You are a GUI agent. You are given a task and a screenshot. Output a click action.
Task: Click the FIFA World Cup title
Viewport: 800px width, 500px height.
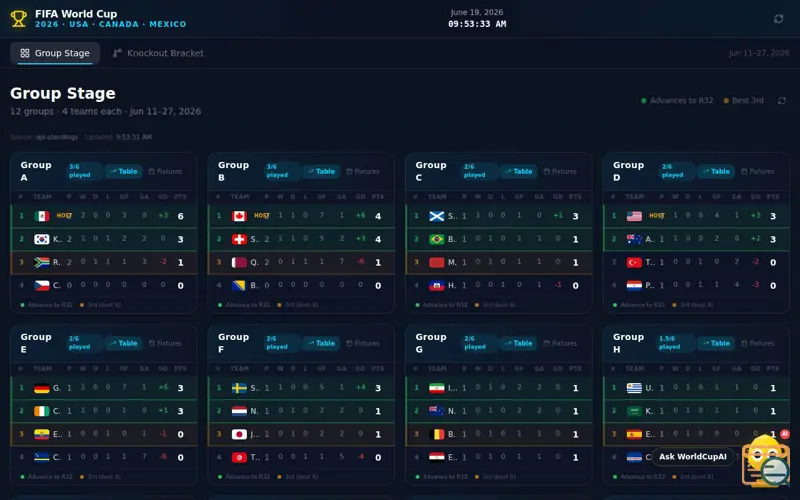tap(76, 14)
